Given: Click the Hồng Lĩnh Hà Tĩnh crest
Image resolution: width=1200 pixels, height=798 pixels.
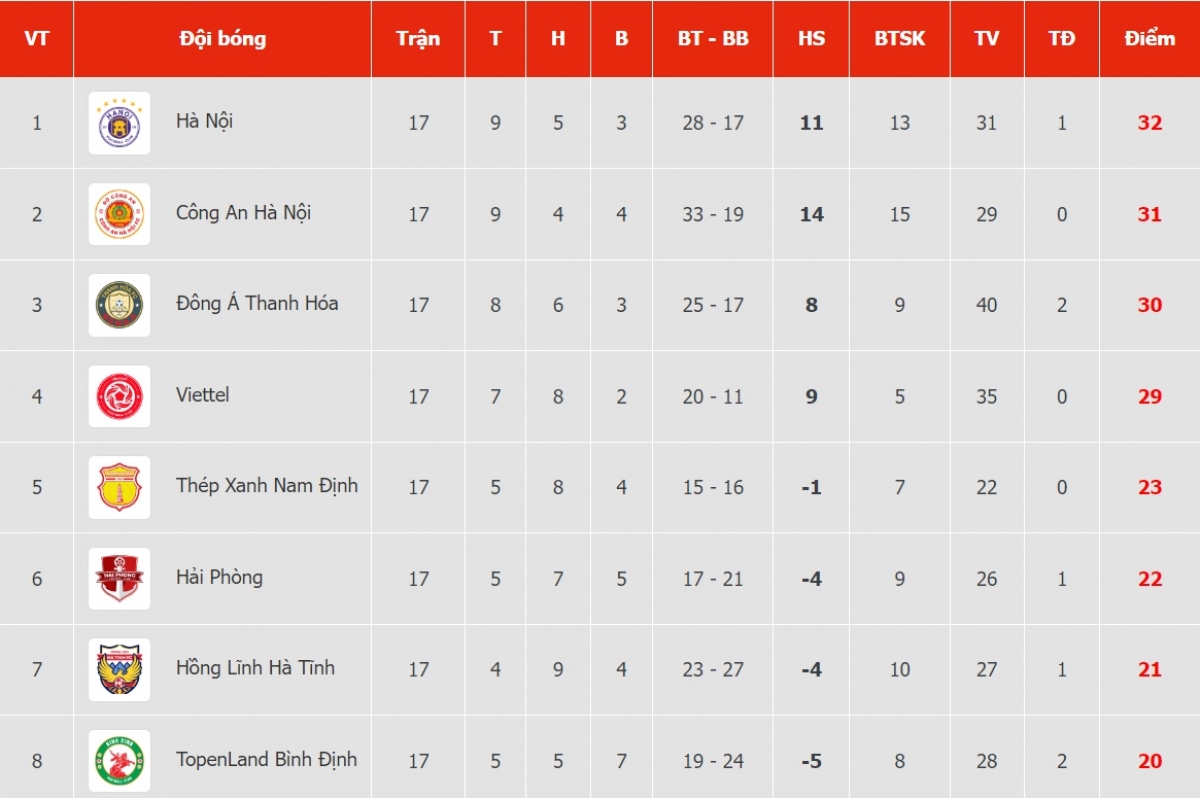Looking at the screenshot, I should (119, 669).
